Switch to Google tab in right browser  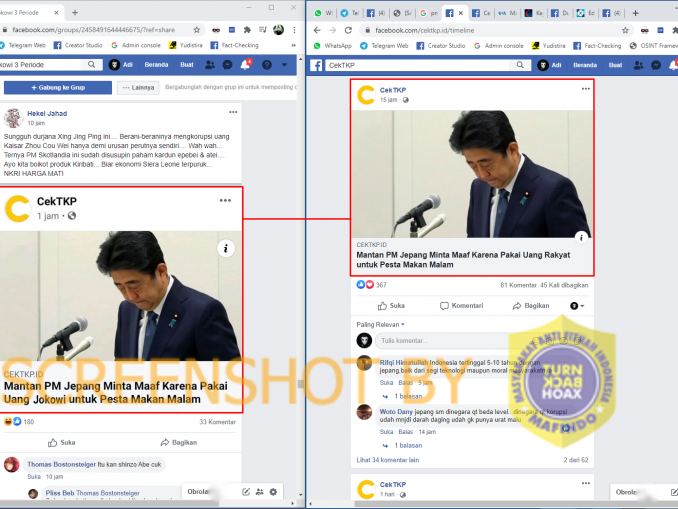pyautogui.click(x=429, y=13)
